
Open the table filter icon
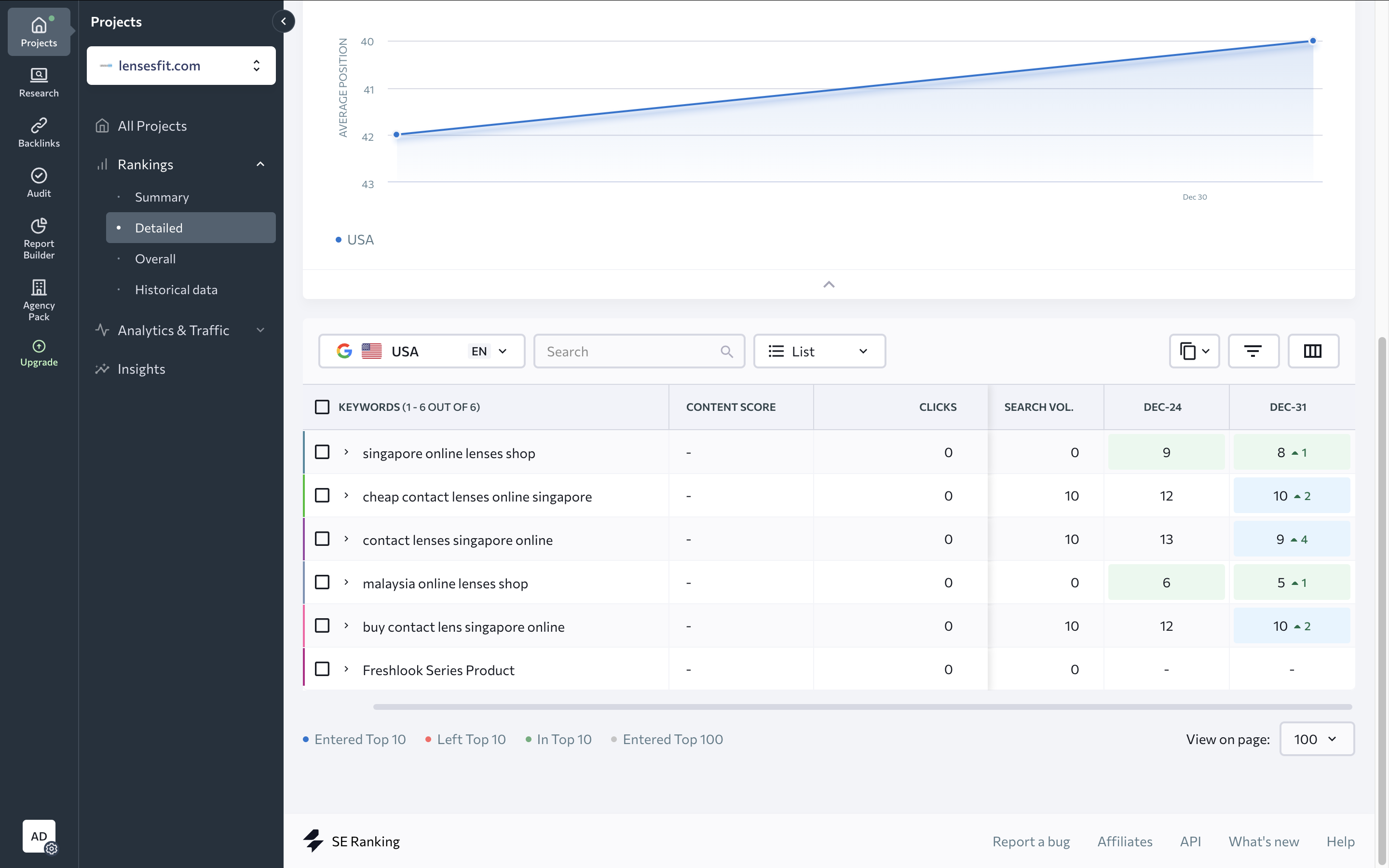coord(1253,351)
